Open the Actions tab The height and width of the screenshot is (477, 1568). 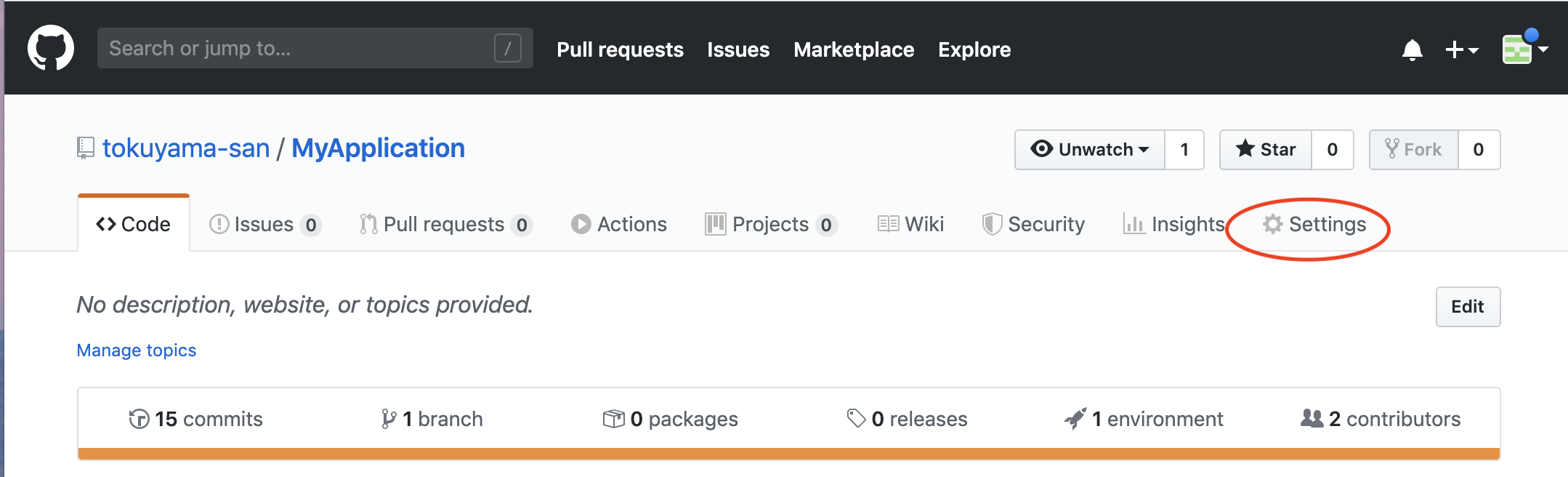tap(619, 225)
